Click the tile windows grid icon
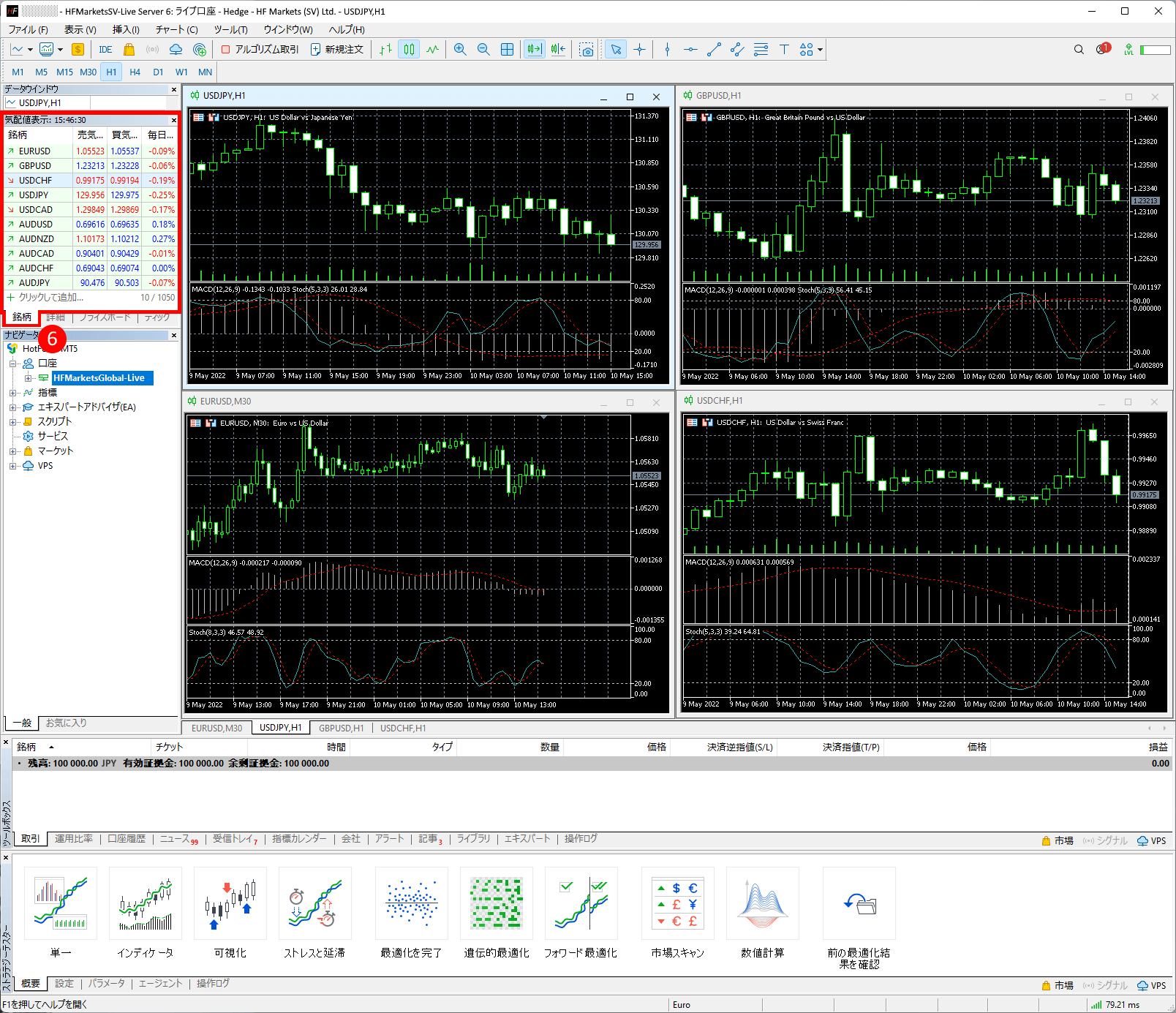 click(507, 49)
